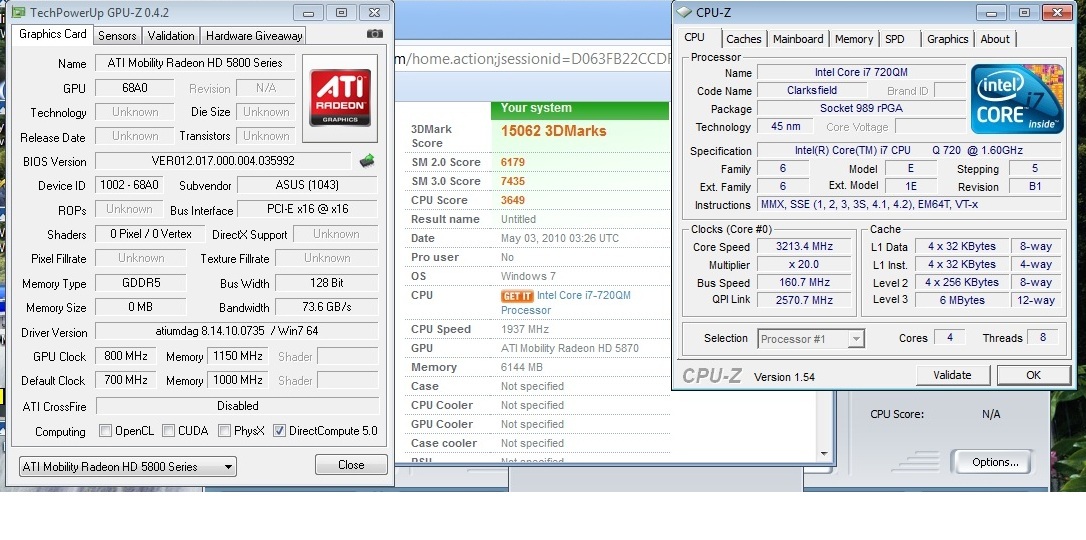Click the Specification field in CPU-Z

909,151
